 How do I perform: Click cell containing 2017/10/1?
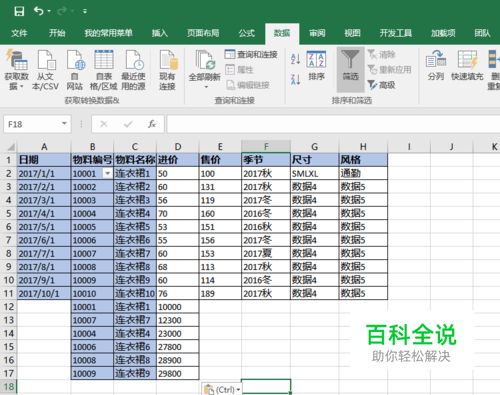[x=44, y=293]
